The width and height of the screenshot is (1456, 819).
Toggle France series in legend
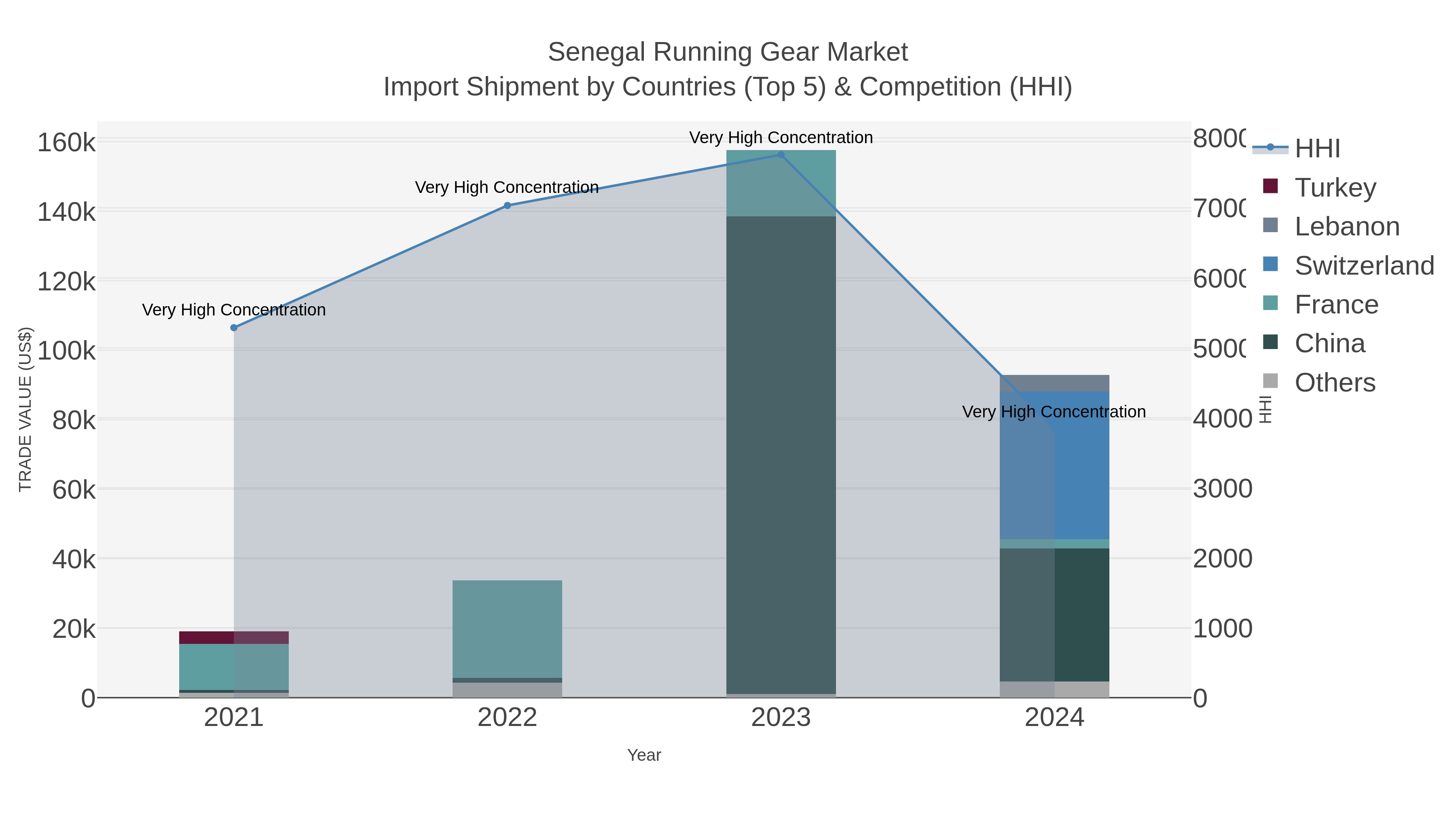click(1321, 304)
